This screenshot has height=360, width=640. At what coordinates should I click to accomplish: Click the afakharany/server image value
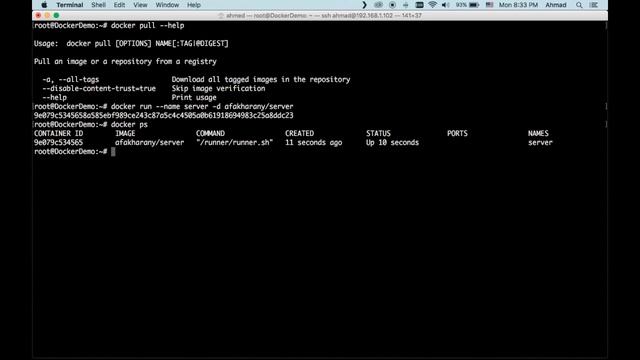coord(149,142)
